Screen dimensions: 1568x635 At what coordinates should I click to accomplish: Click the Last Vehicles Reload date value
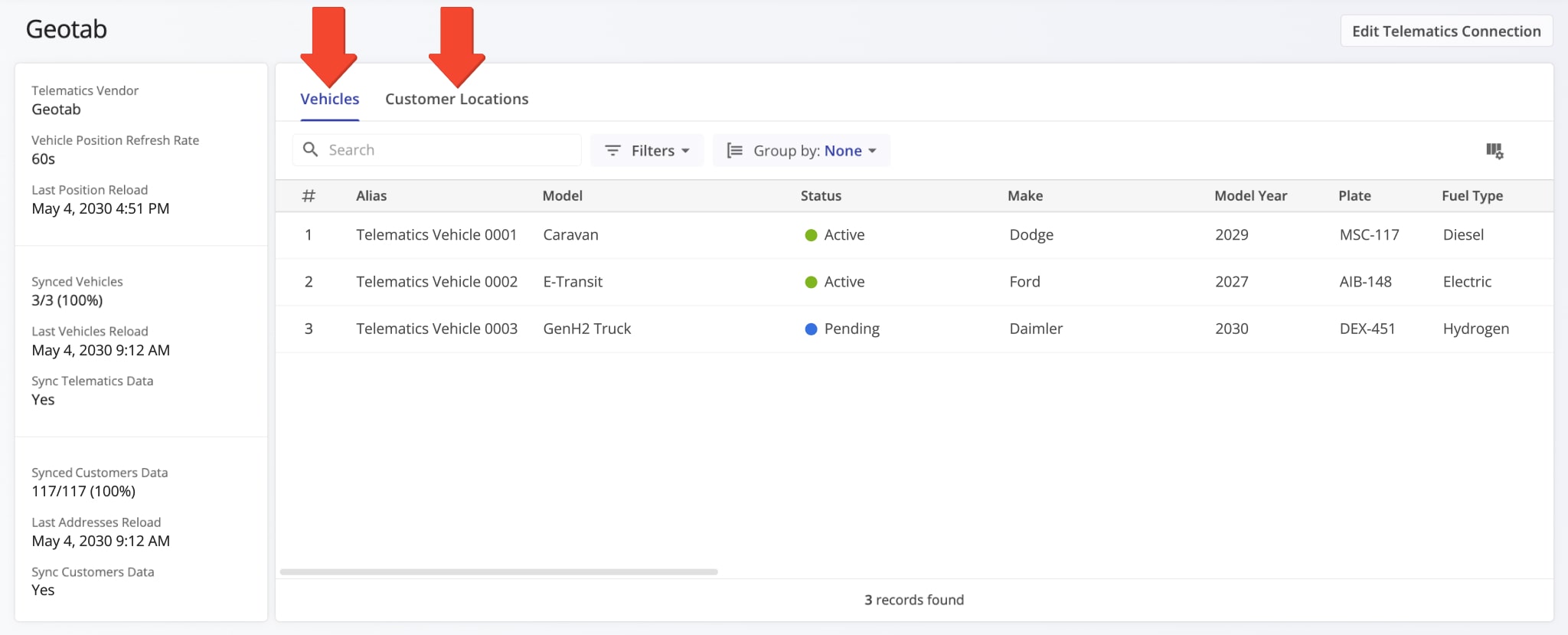tap(100, 351)
